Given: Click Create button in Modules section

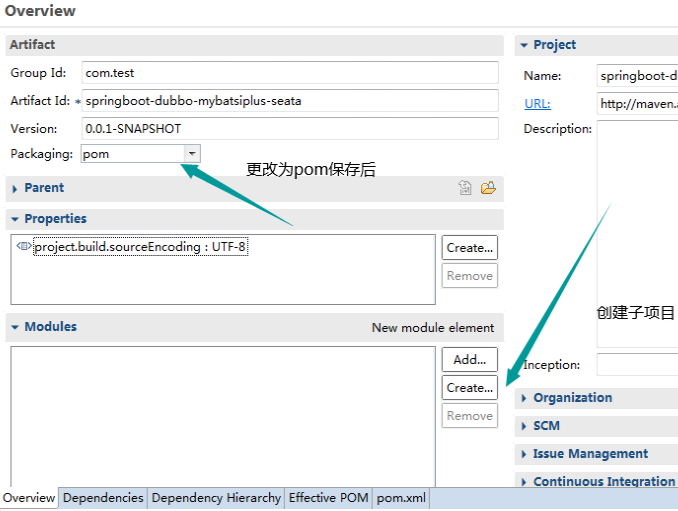Looking at the screenshot, I should (469, 388).
